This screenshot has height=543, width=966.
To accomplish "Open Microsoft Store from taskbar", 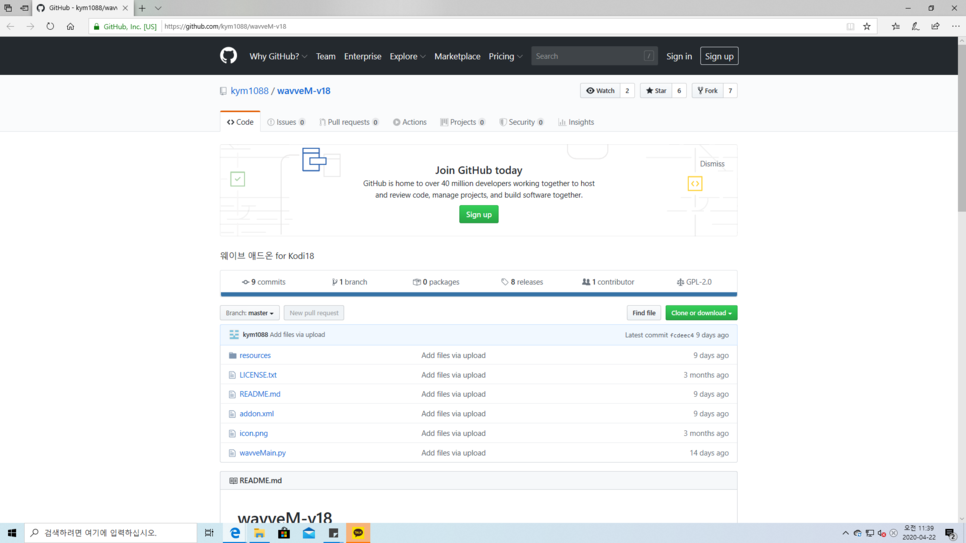I will (284, 533).
